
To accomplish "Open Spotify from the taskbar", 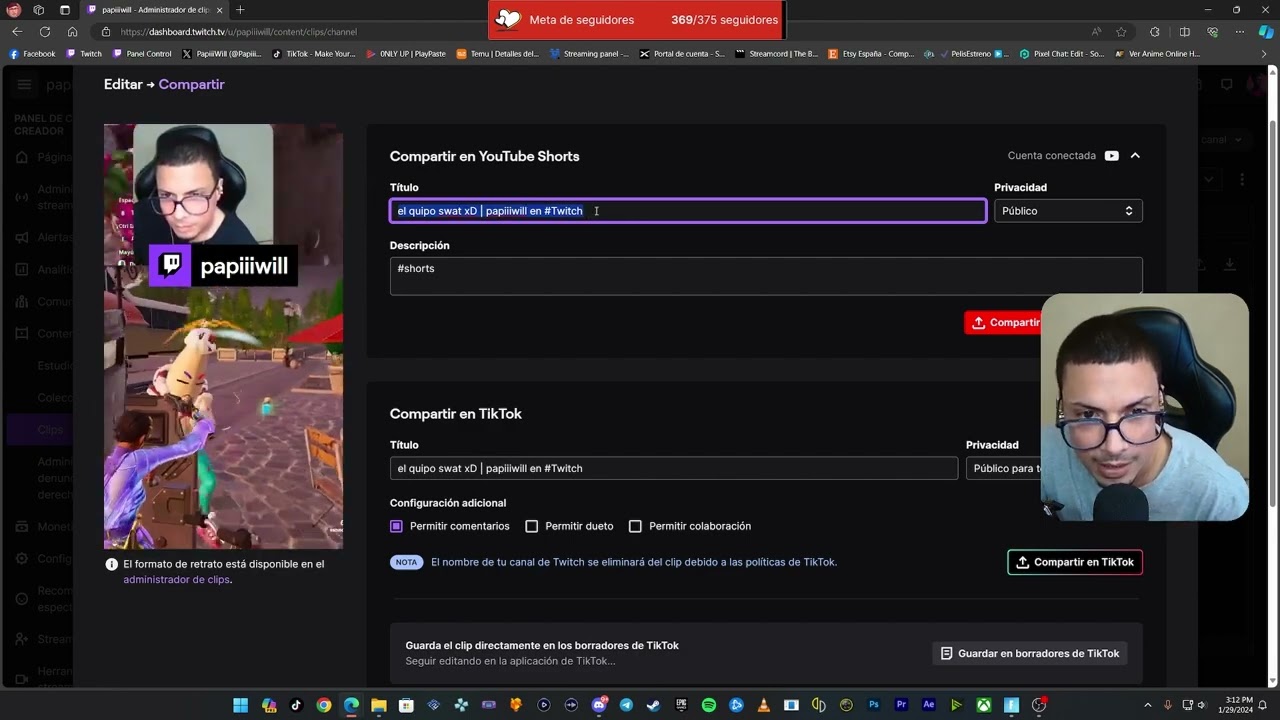I will [x=708, y=705].
